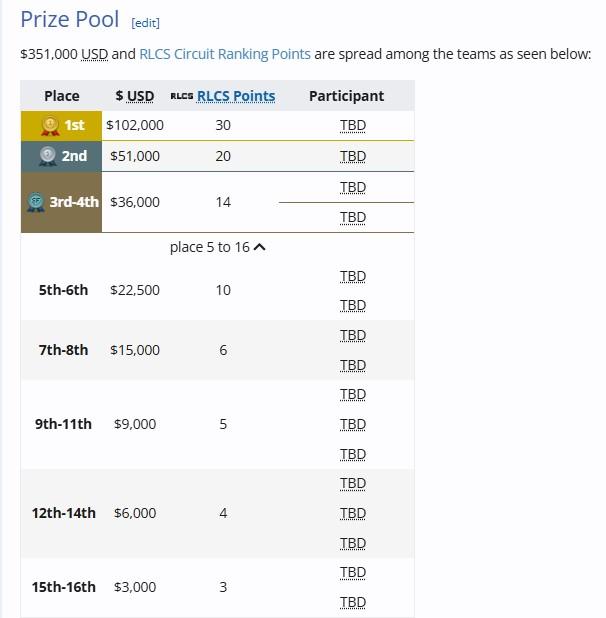Click the Prize Pool section heading
The image size is (606, 618).
69,19
